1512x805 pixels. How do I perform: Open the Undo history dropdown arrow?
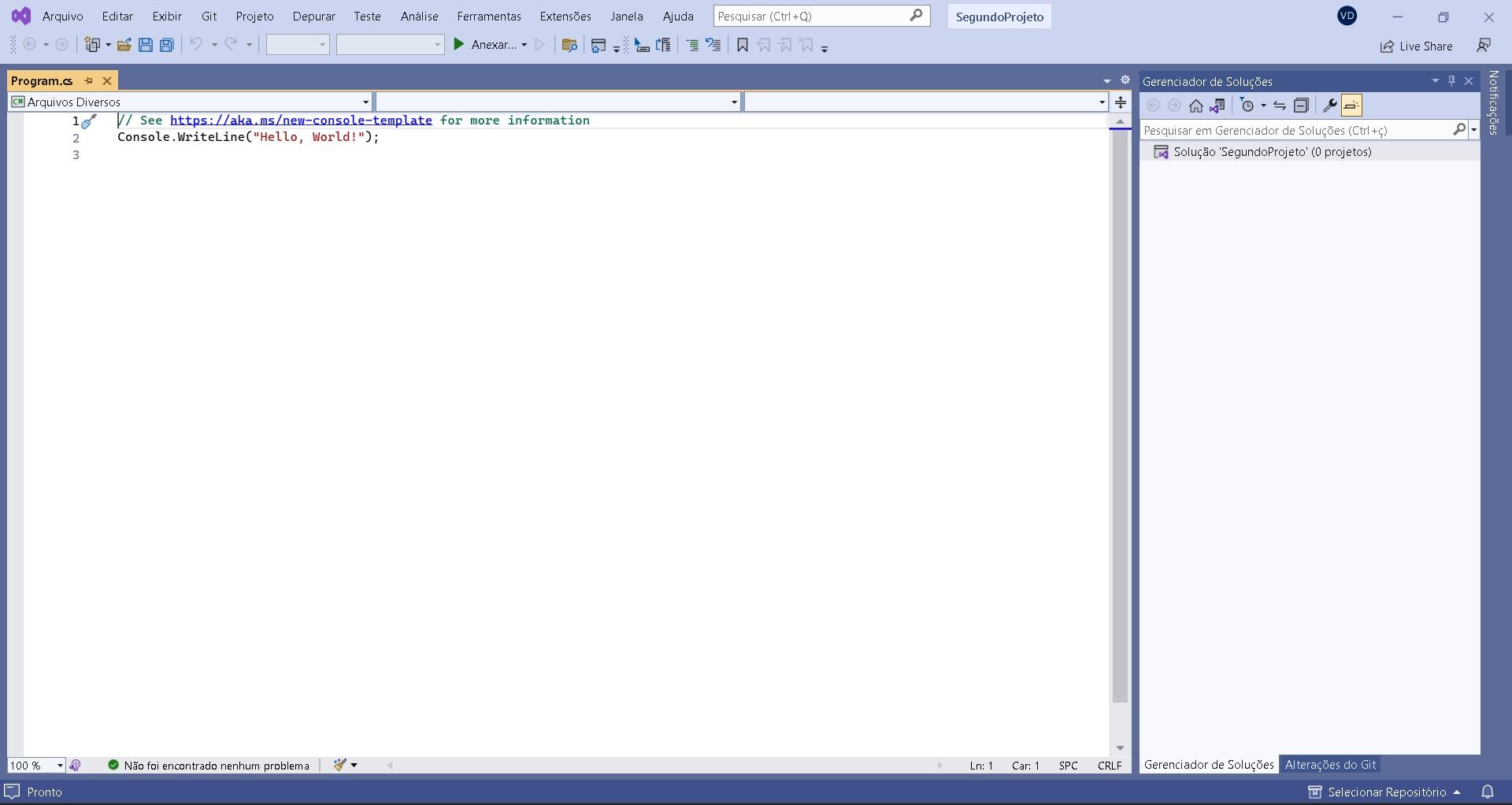click(x=214, y=45)
